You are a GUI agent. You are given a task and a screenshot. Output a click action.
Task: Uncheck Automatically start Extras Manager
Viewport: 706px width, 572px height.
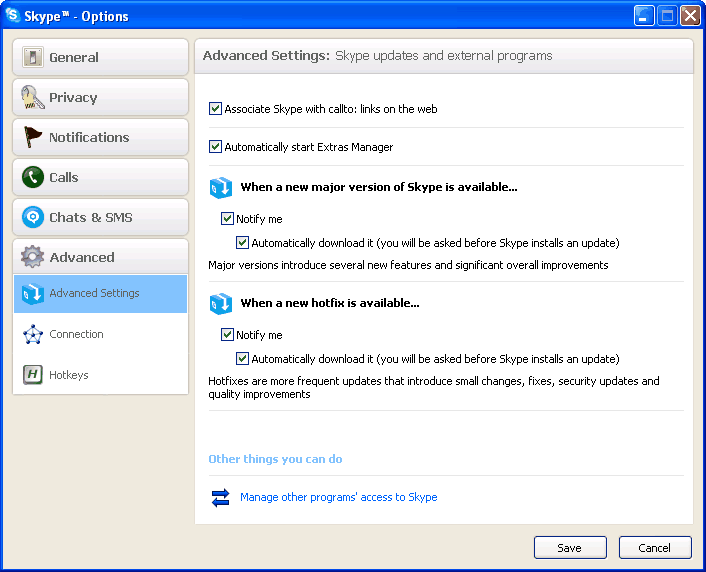[x=215, y=147]
